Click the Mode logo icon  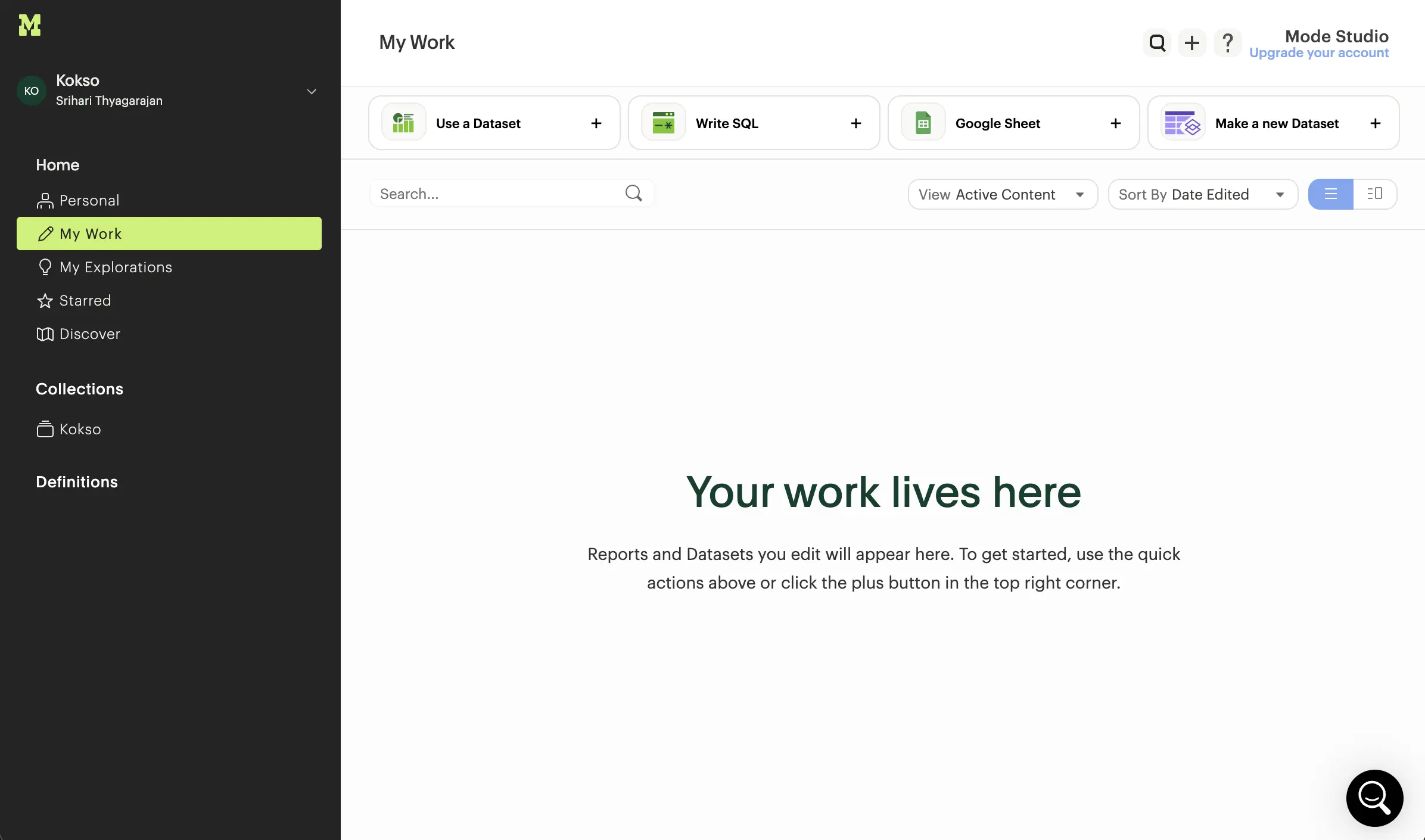click(30, 25)
